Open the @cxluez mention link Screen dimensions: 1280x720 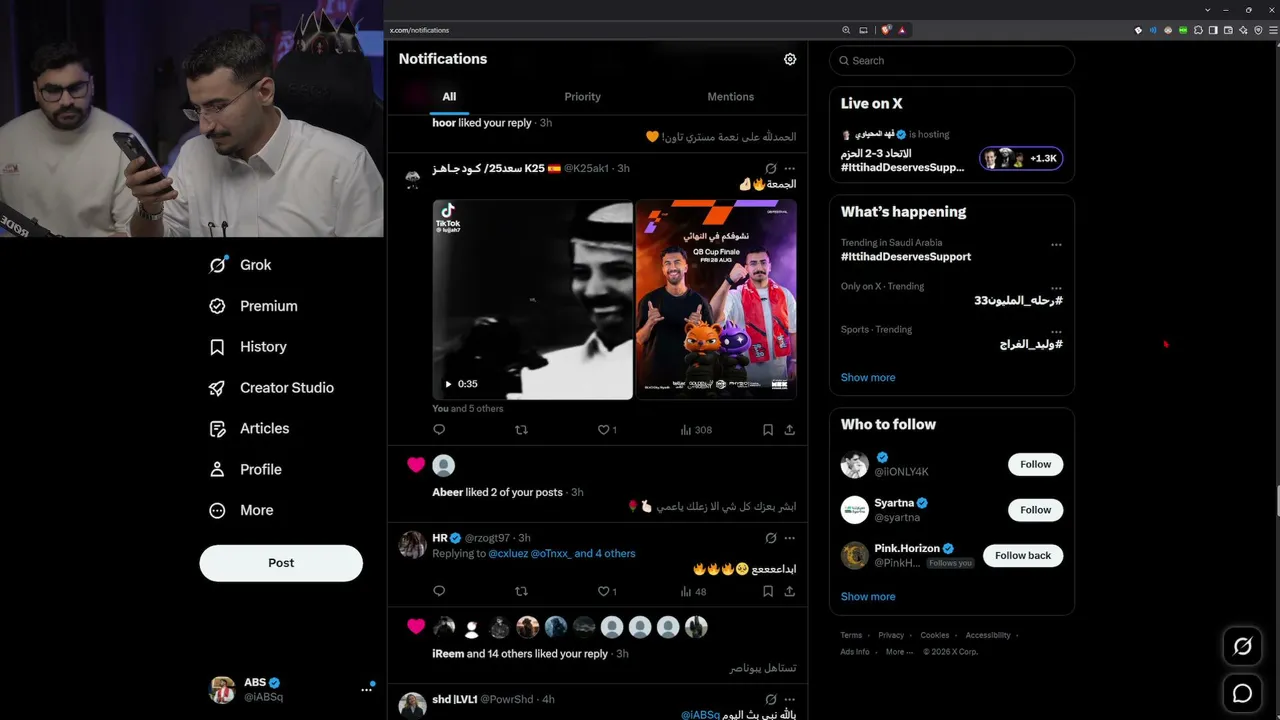coord(507,554)
